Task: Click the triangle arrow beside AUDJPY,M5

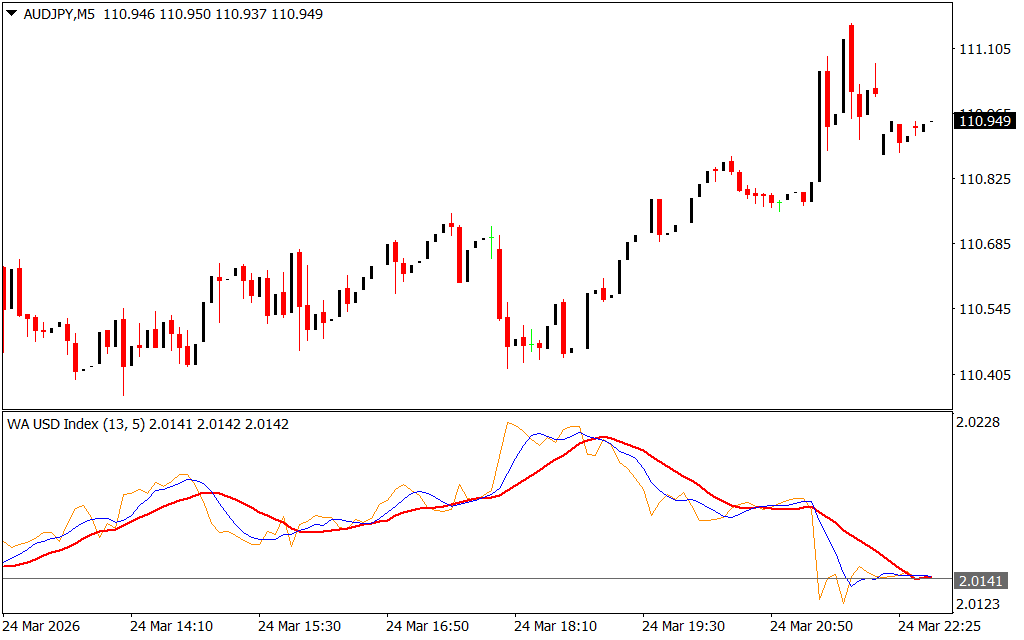Action: [12, 15]
